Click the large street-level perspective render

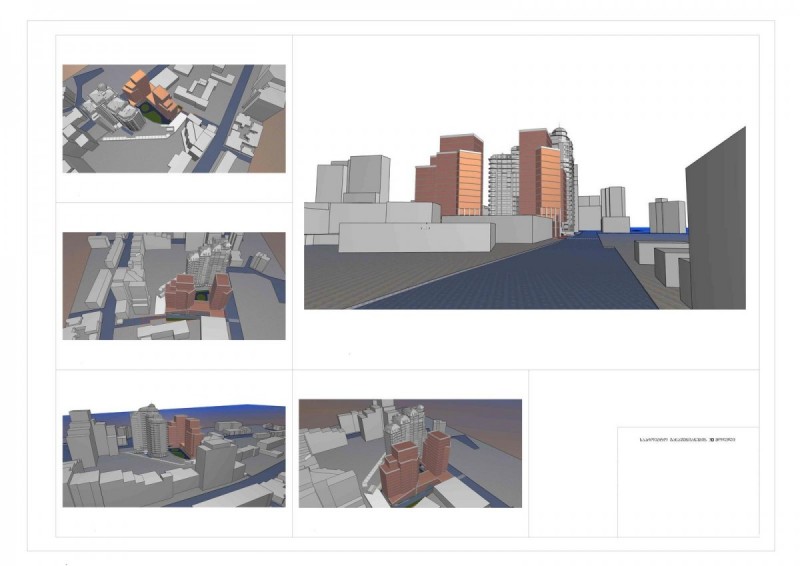point(524,218)
